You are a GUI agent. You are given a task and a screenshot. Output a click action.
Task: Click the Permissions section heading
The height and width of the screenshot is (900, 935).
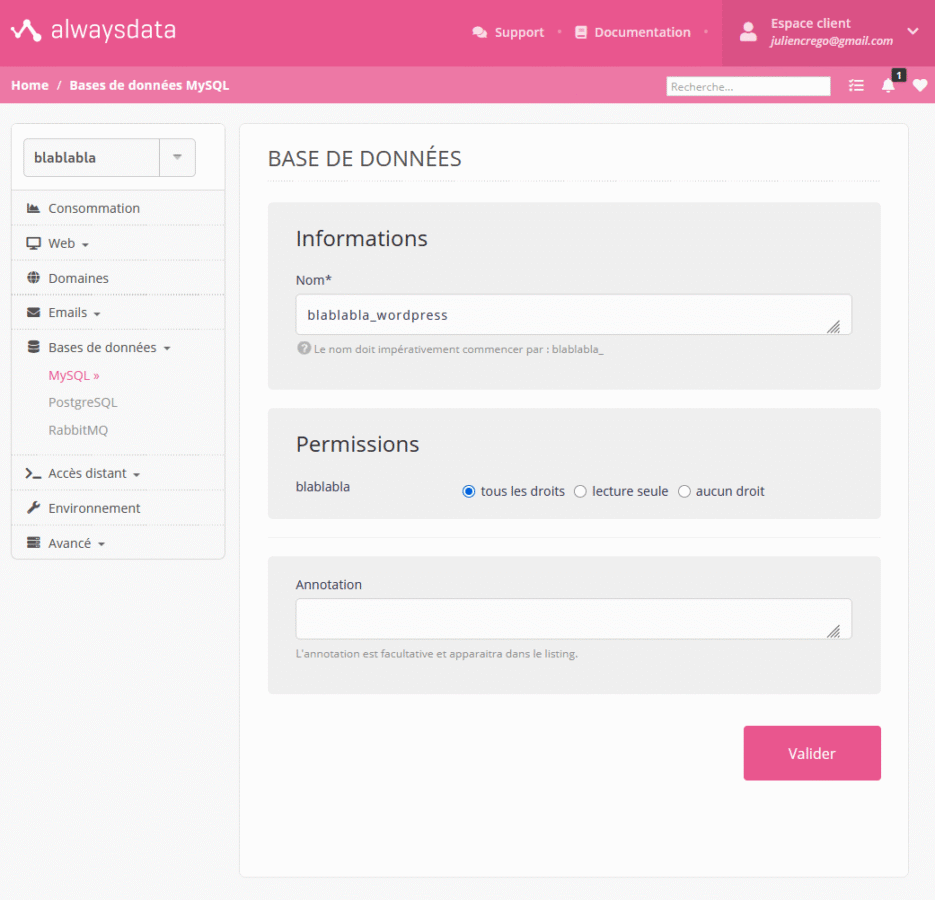[x=357, y=444]
